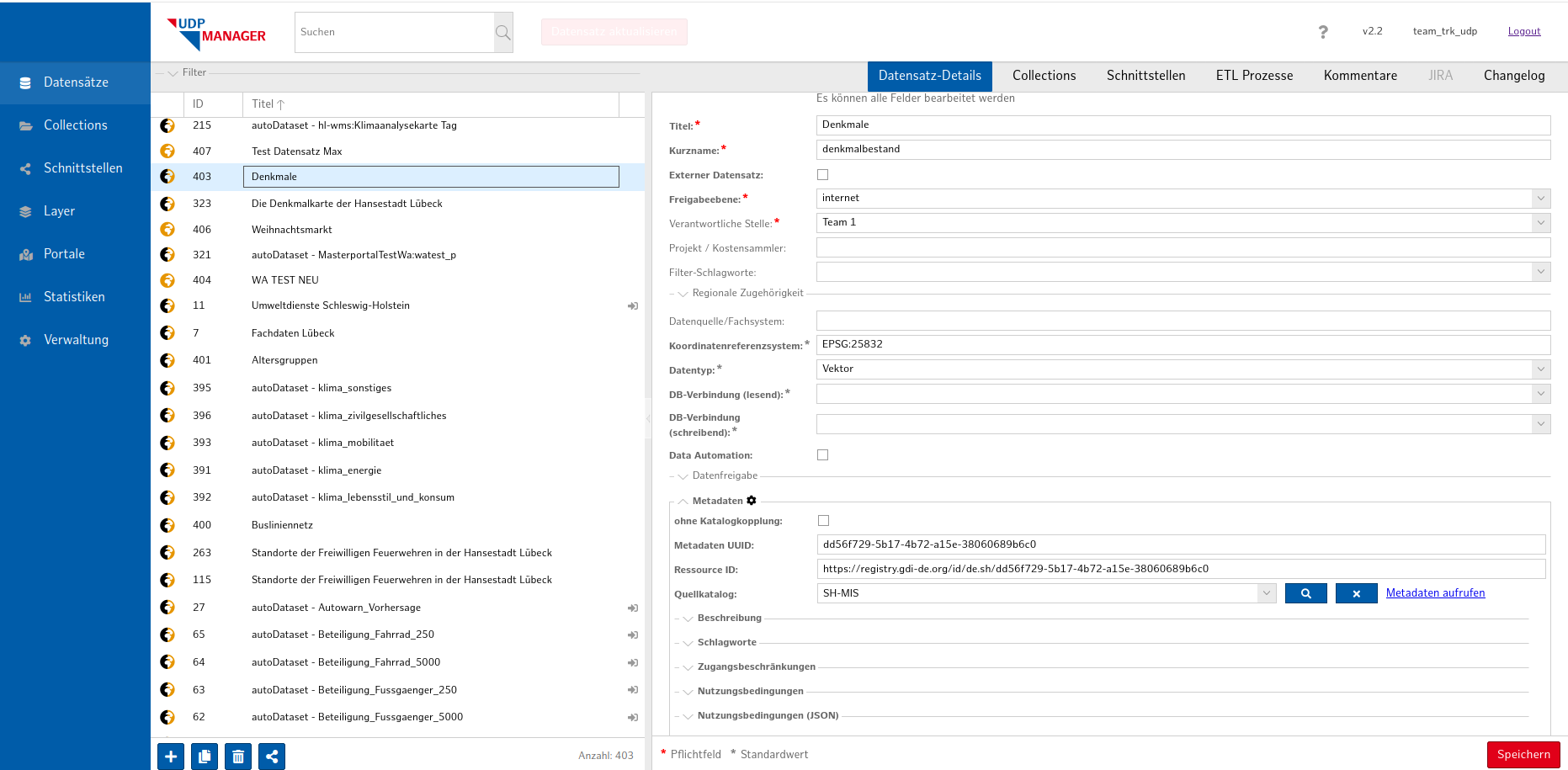Open the Changelog tab
This screenshot has height=770, width=1568.
point(1513,76)
